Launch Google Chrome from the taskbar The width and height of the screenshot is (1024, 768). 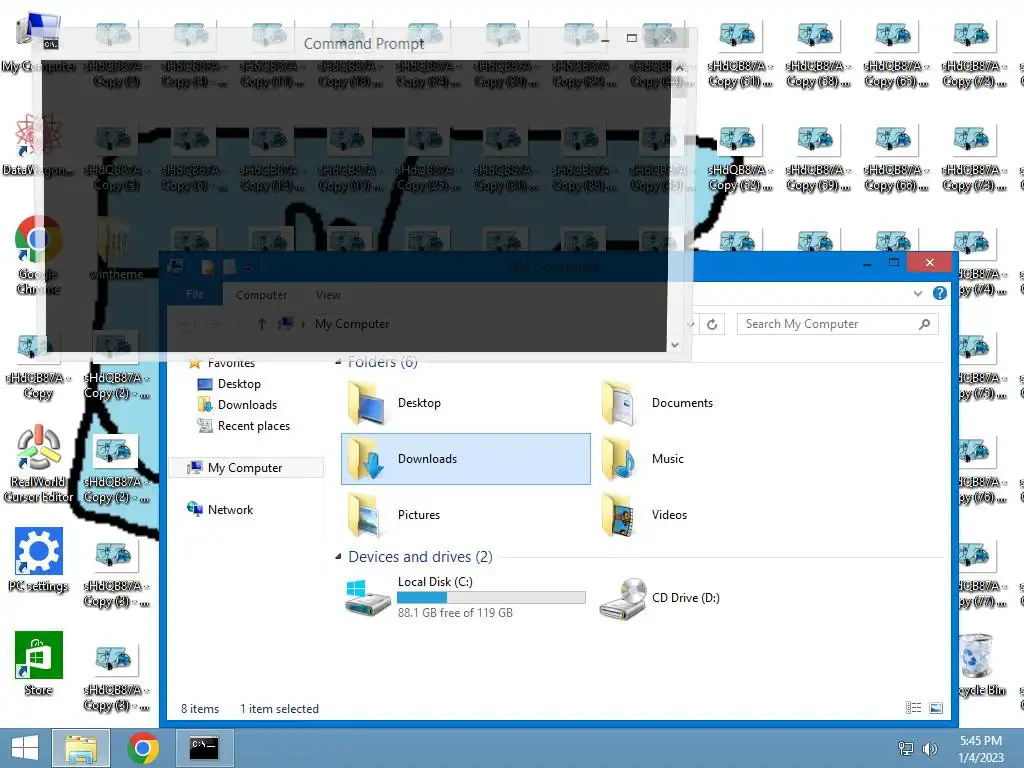click(143, 748)
